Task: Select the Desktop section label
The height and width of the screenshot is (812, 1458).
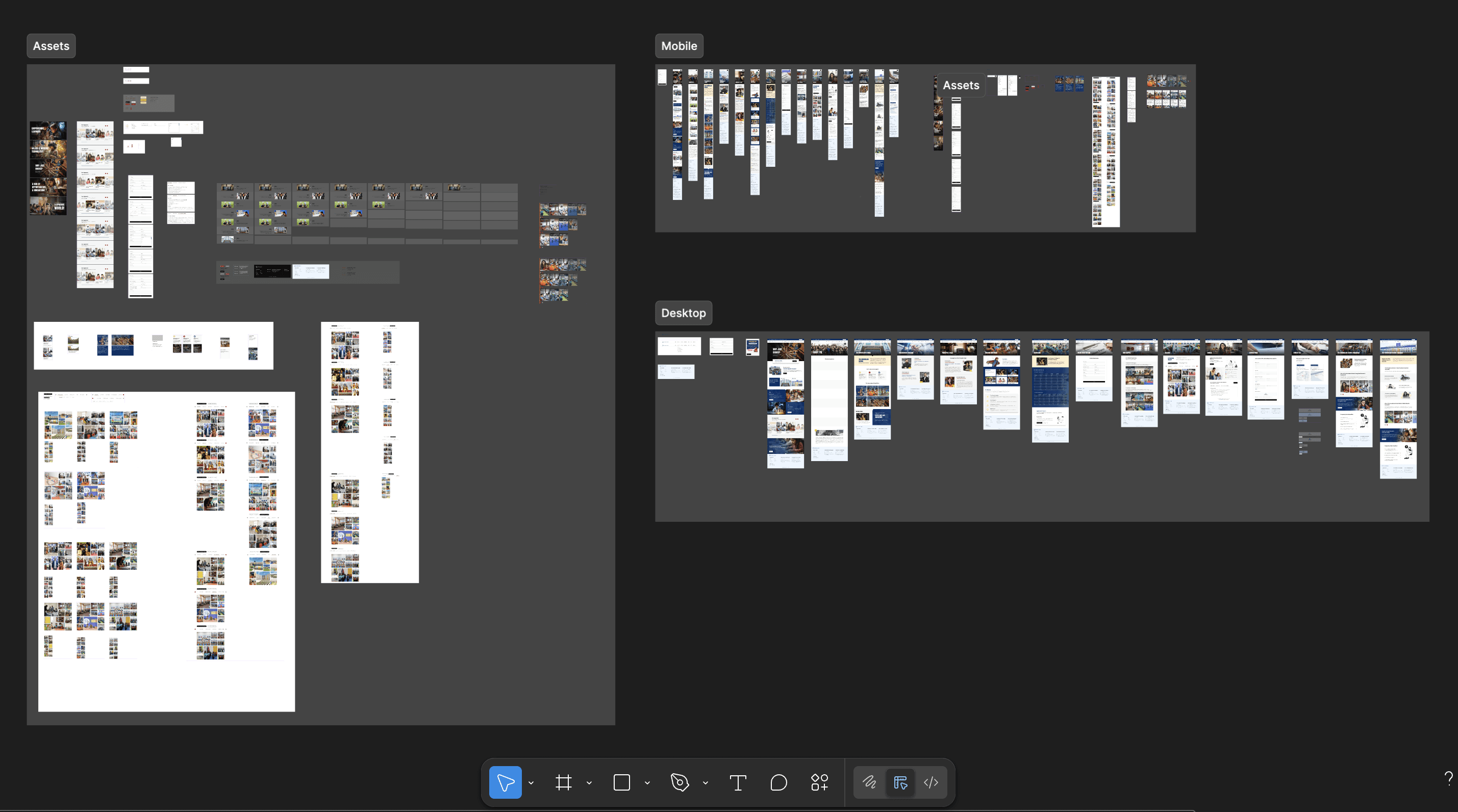Action: (683, 313)
